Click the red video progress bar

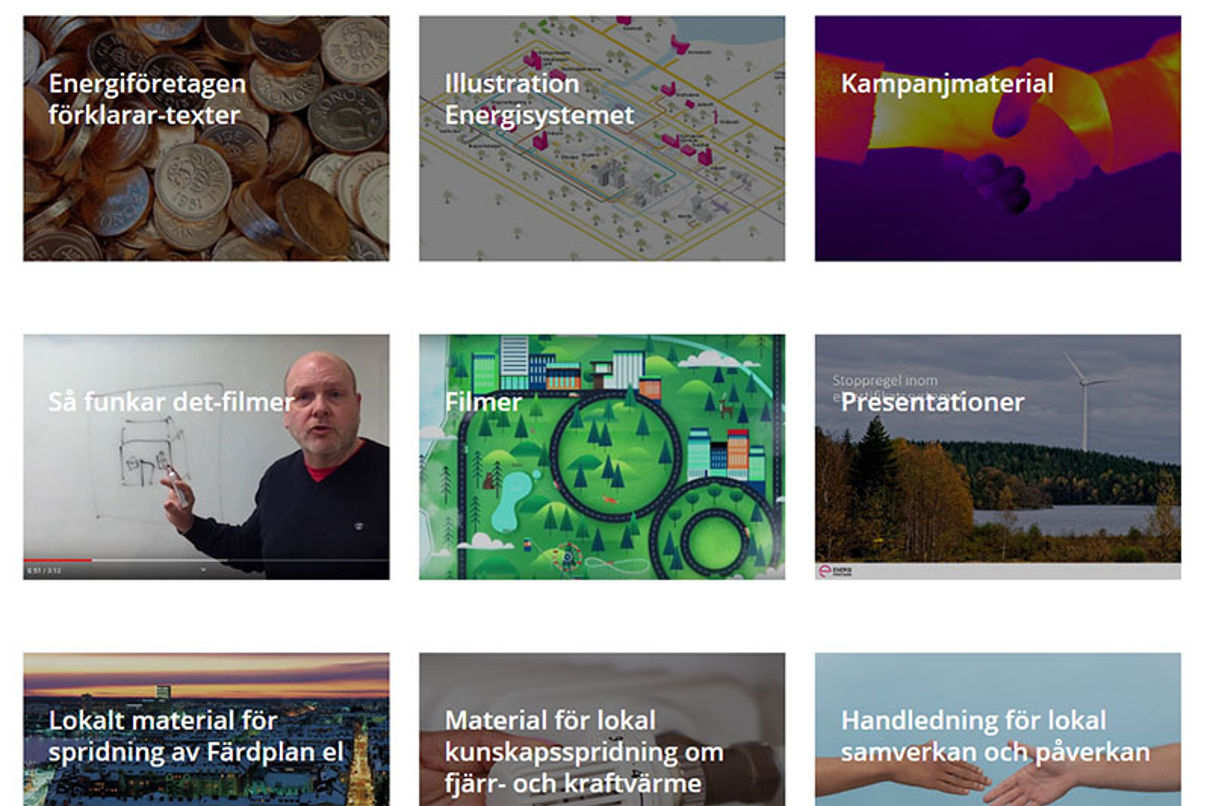[x=58, y=560]
